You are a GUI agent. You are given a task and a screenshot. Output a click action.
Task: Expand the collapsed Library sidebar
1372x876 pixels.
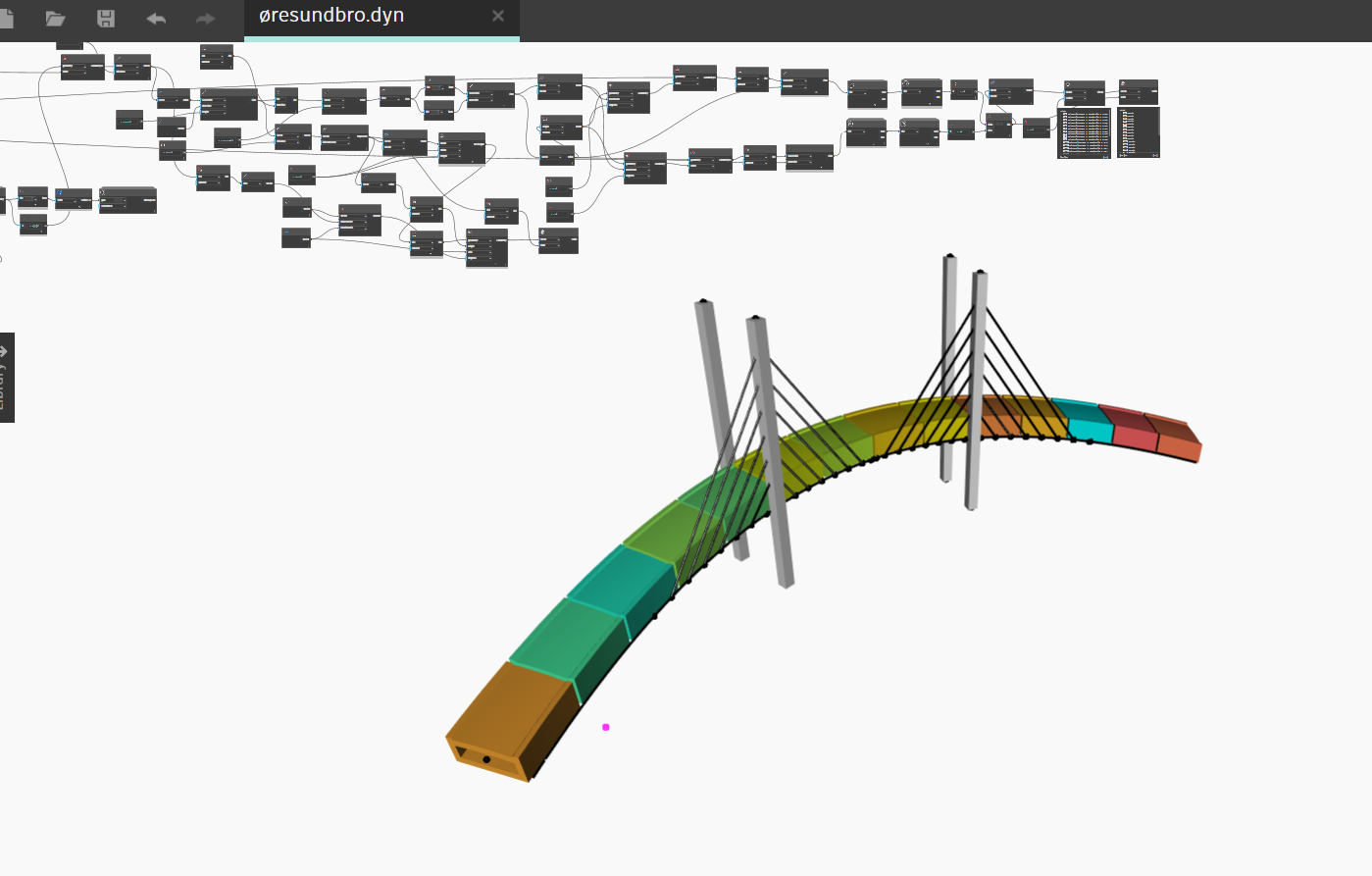point(7,379)
